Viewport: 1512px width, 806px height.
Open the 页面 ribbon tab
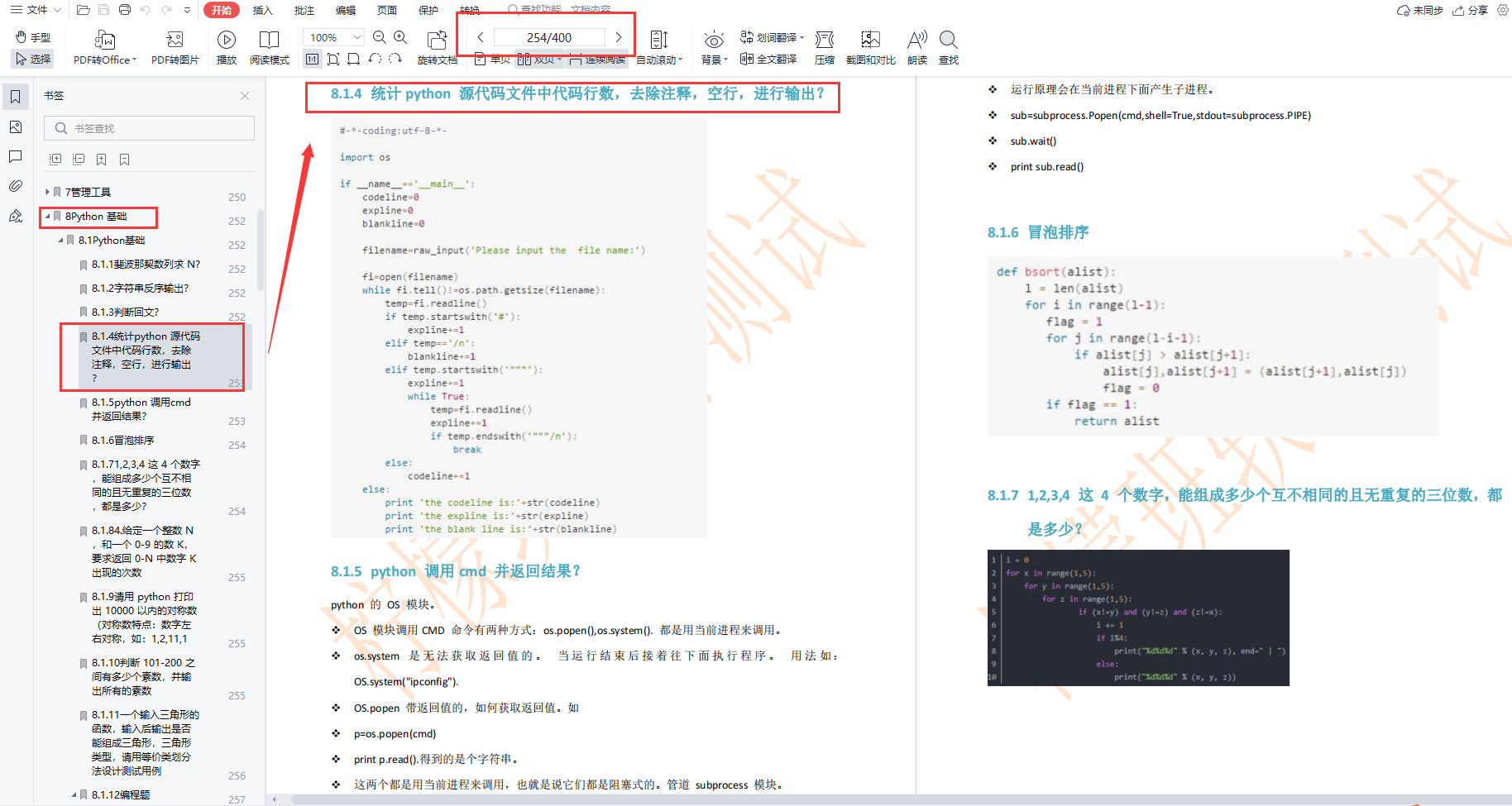tap(386, 10)
